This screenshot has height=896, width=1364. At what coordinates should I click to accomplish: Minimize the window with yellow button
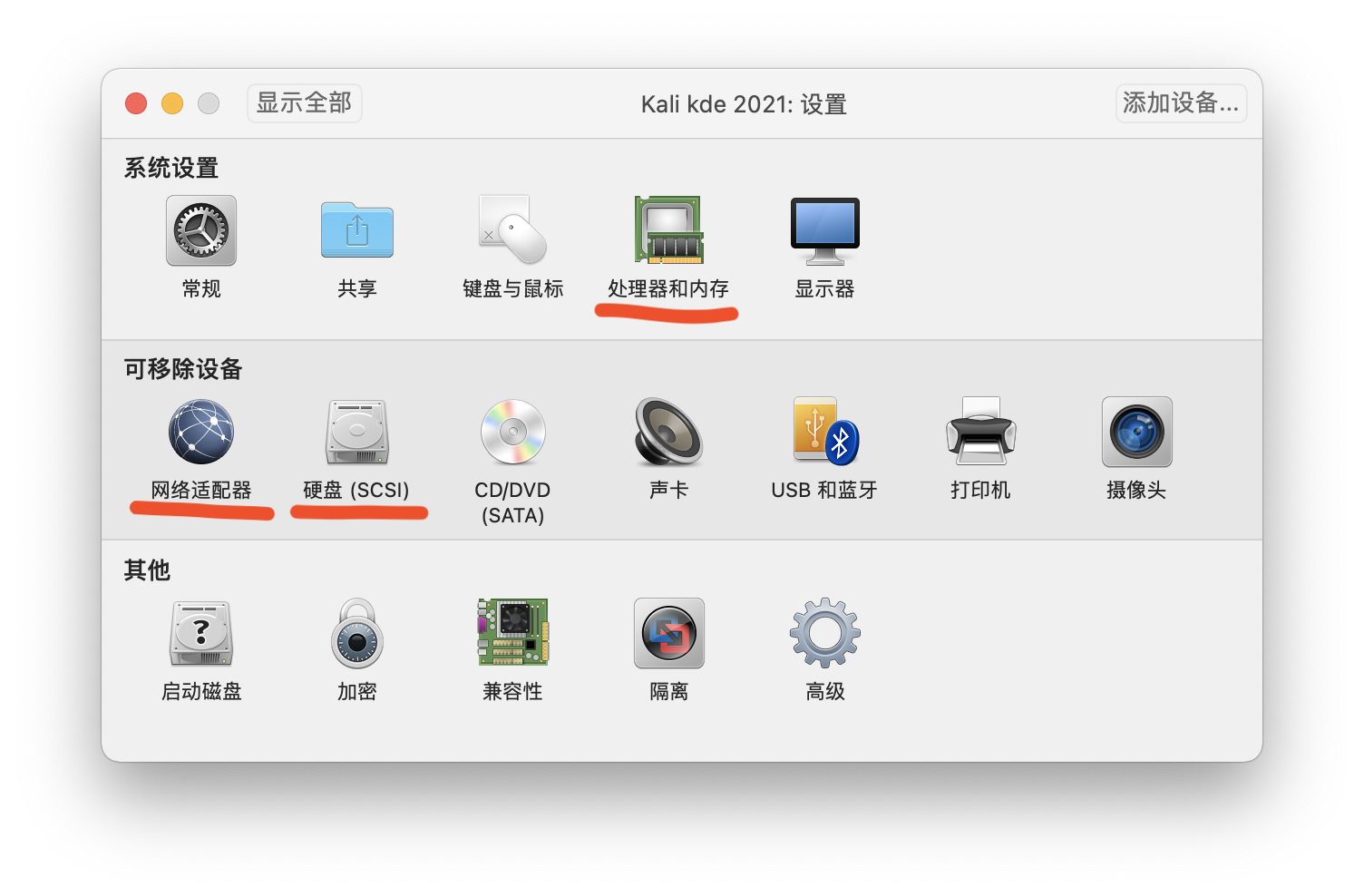[x=172, y=103]
